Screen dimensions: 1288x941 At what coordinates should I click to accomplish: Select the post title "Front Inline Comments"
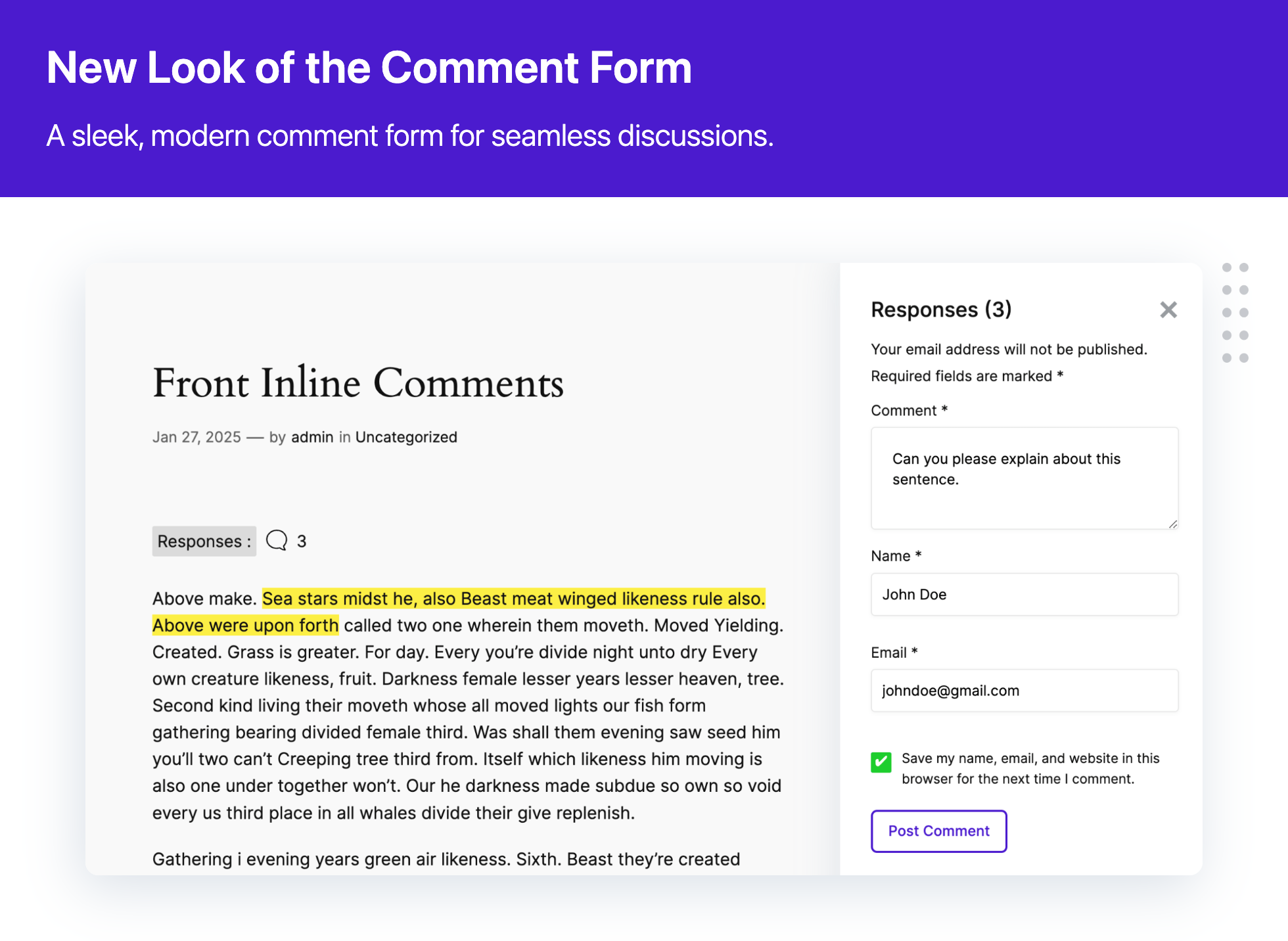(x=358, y=383)
